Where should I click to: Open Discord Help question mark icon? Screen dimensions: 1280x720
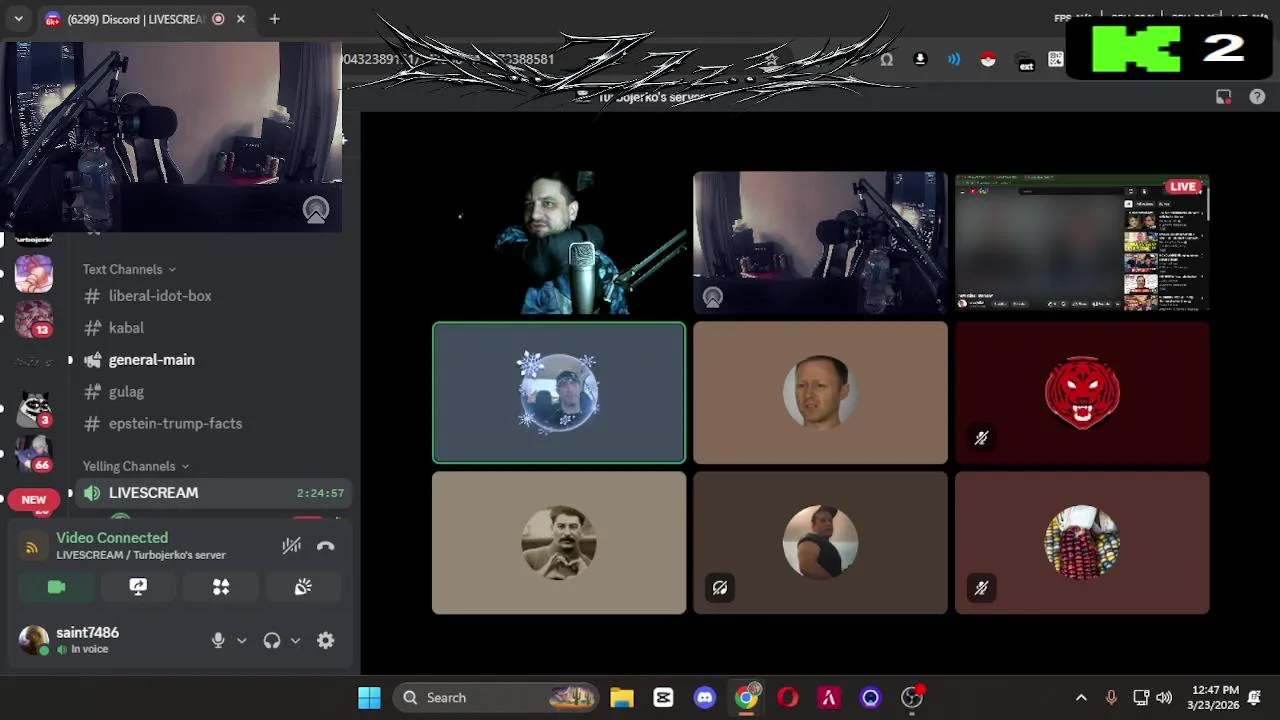click(1257, 97)
